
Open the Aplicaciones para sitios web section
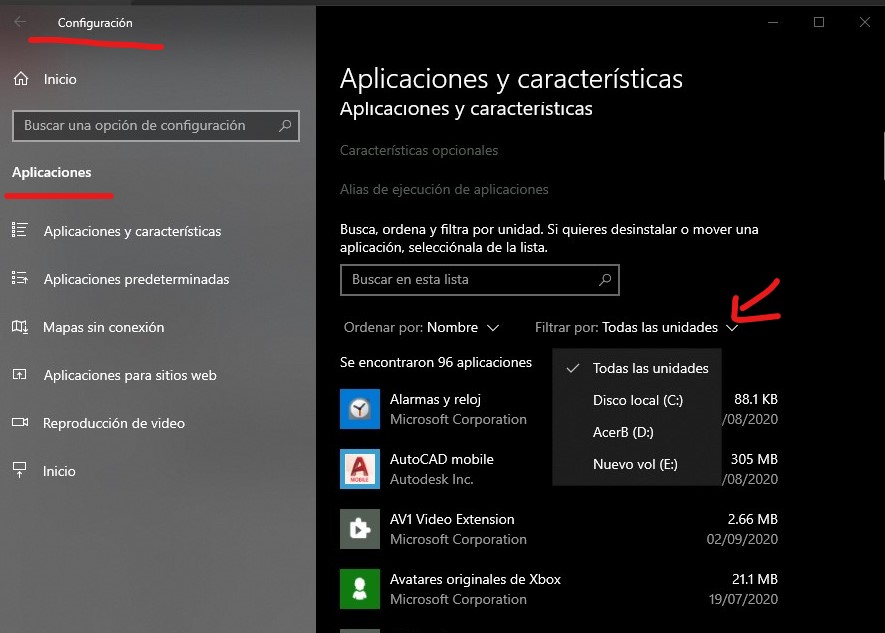[130, 375]
